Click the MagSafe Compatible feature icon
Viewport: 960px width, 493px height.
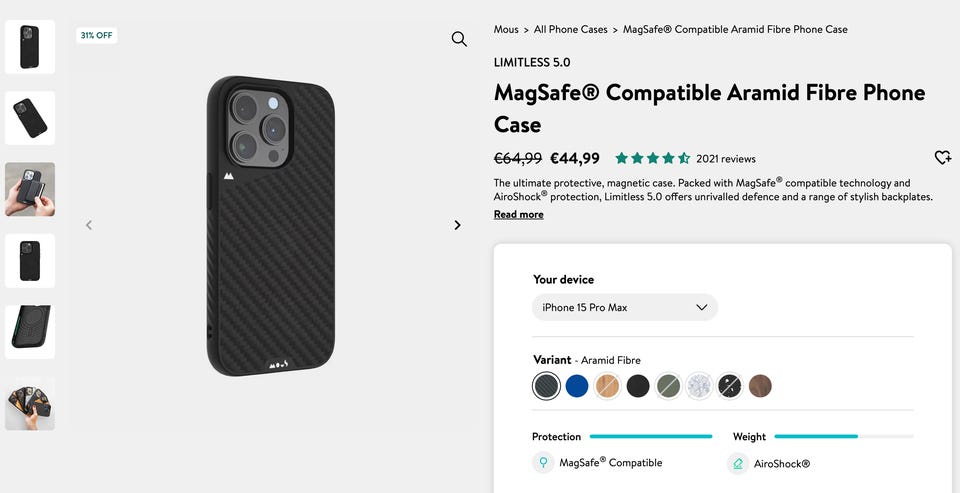tap(543, 463)
